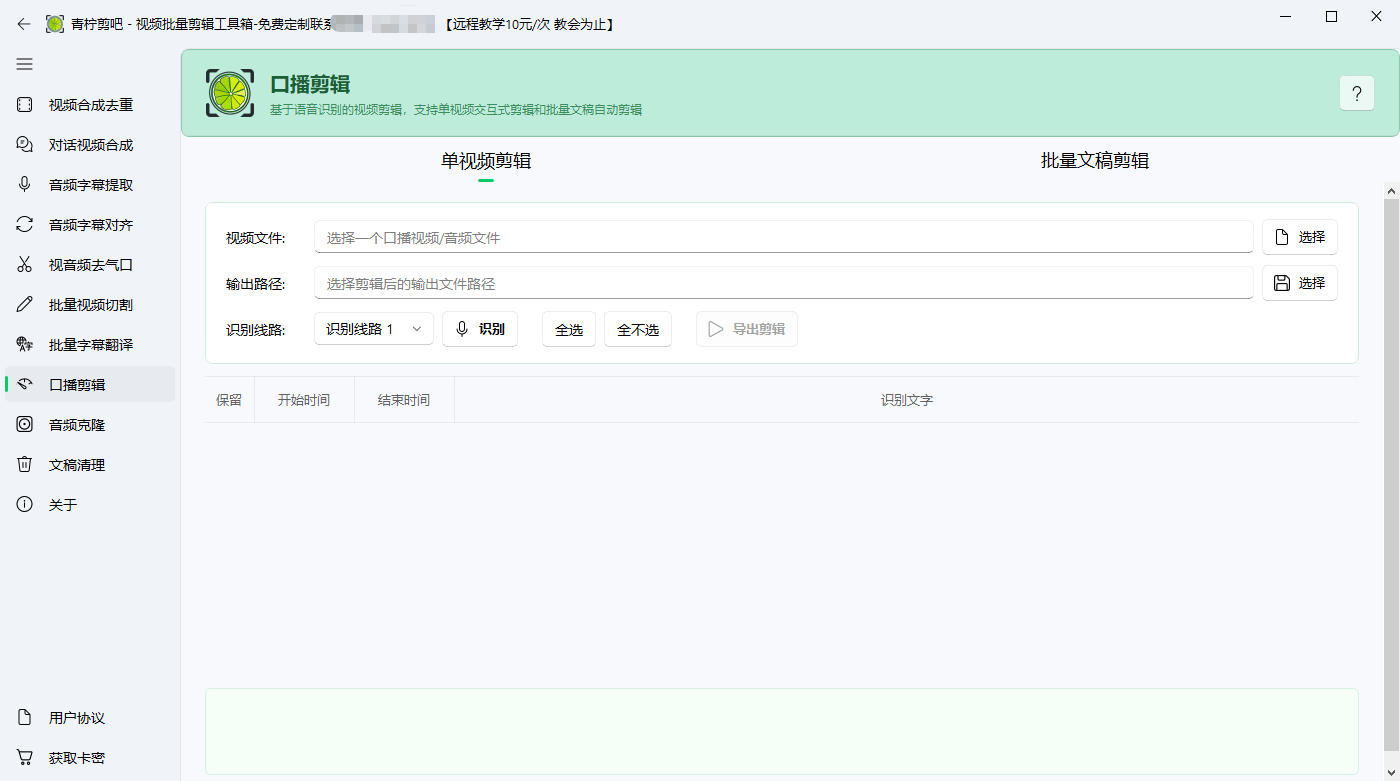Open 批量视频切割 page
The width and height of the screenshot is (1400, 781).
coord(90,305)
